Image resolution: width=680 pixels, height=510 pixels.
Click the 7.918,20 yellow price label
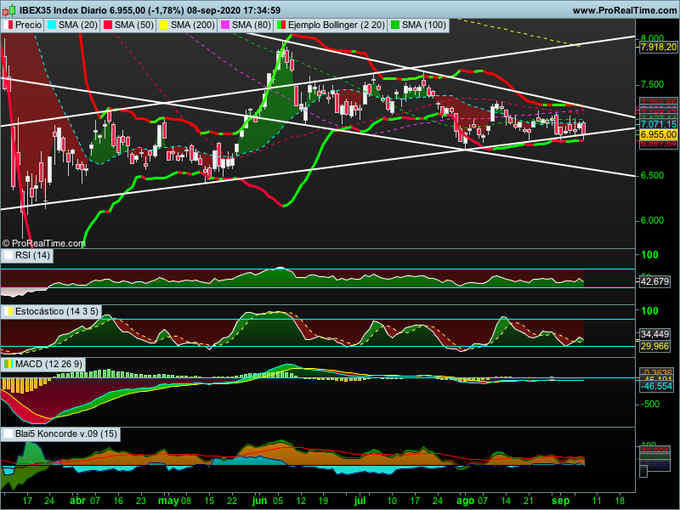coord(657,46)
